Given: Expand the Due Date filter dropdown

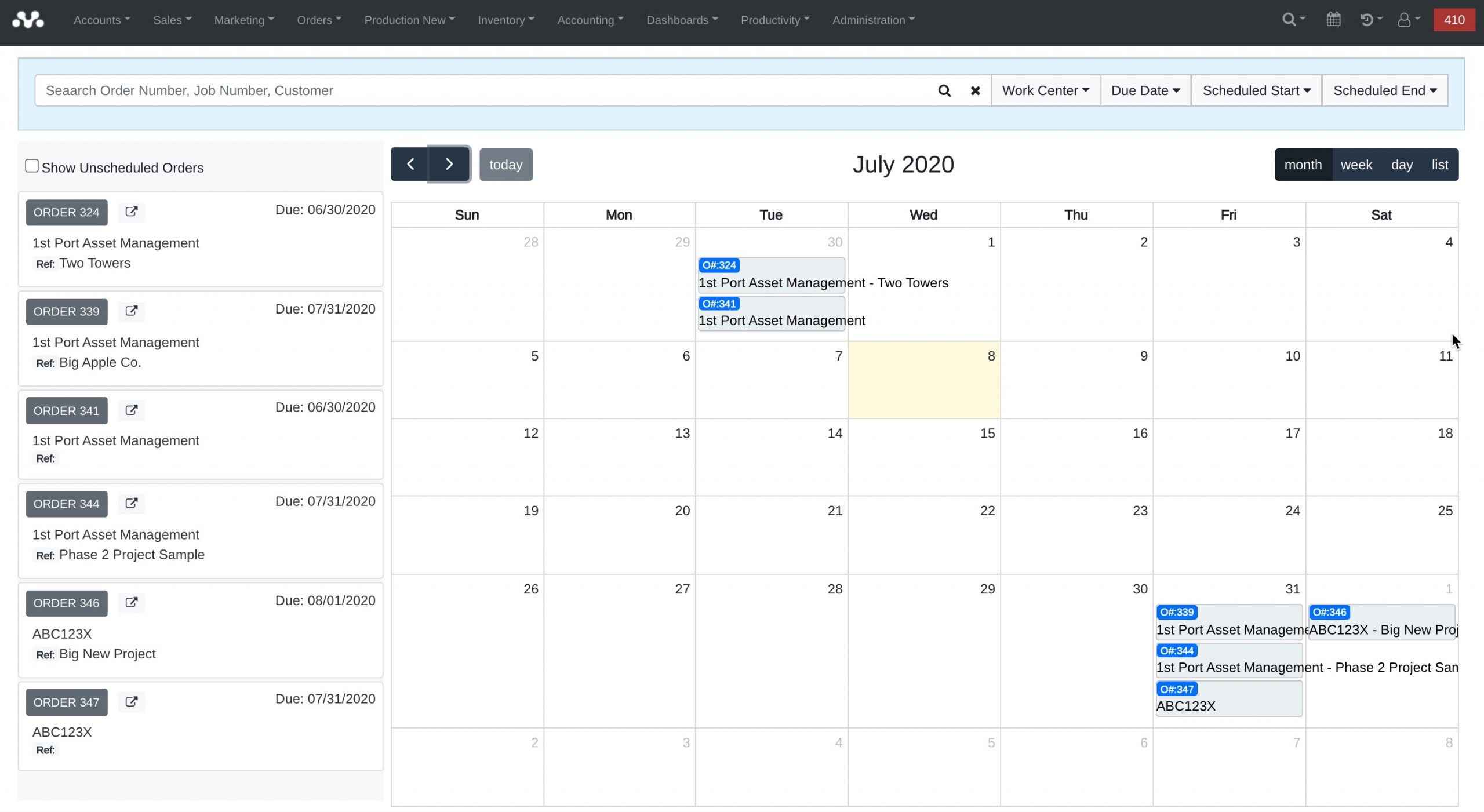Looking at the screenshot, I should tap(1145, 90).
